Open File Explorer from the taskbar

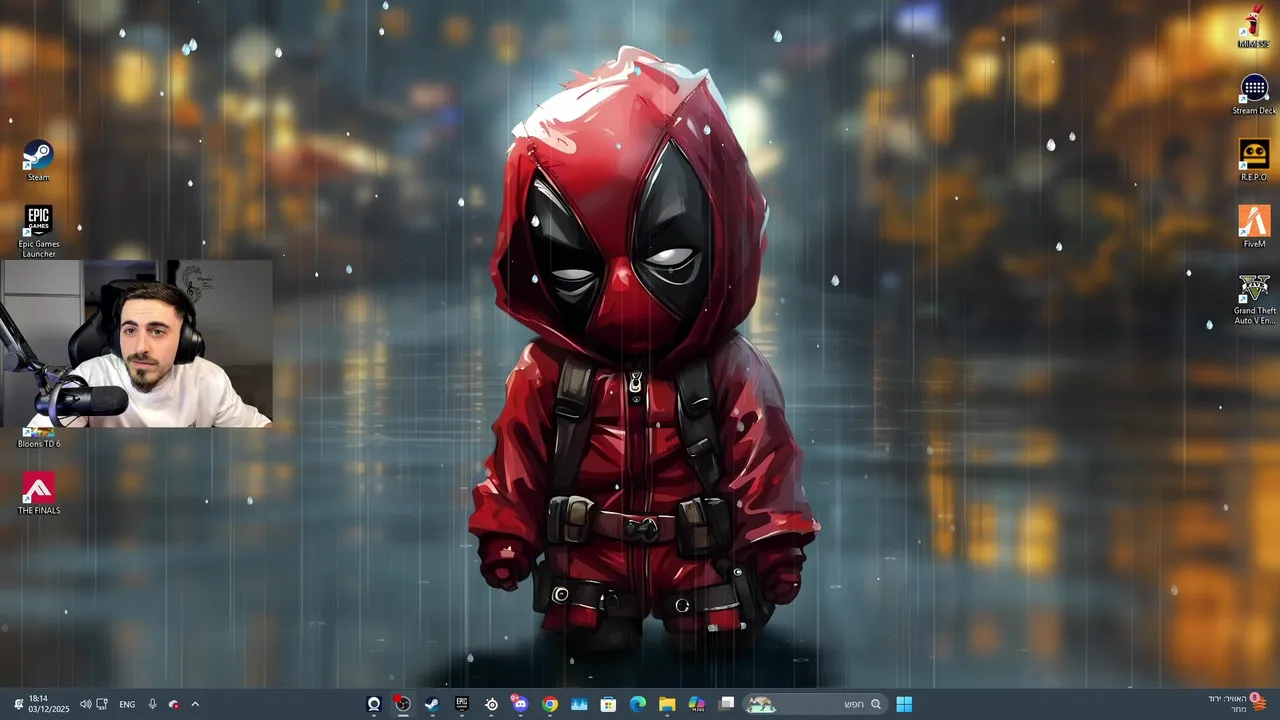pos(667,704)
